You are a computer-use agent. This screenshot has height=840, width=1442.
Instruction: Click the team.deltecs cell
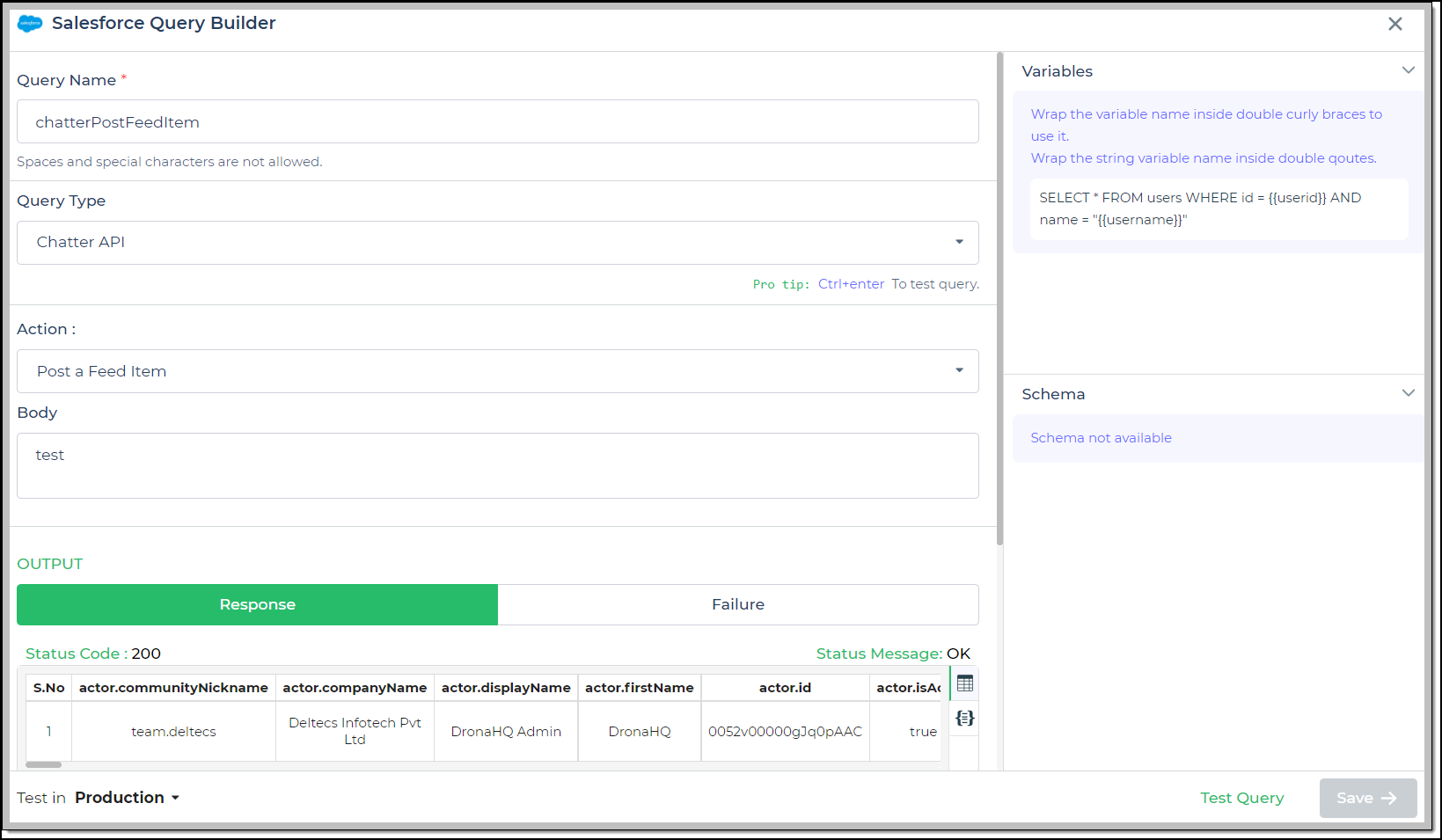point(173,732)
